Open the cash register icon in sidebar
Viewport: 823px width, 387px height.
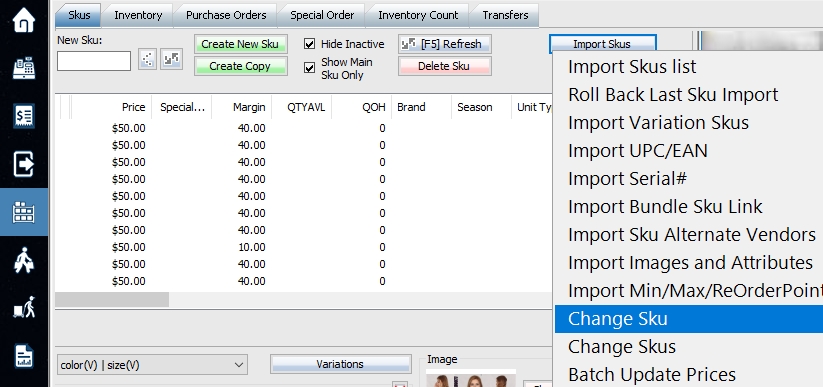pos(24,68)
